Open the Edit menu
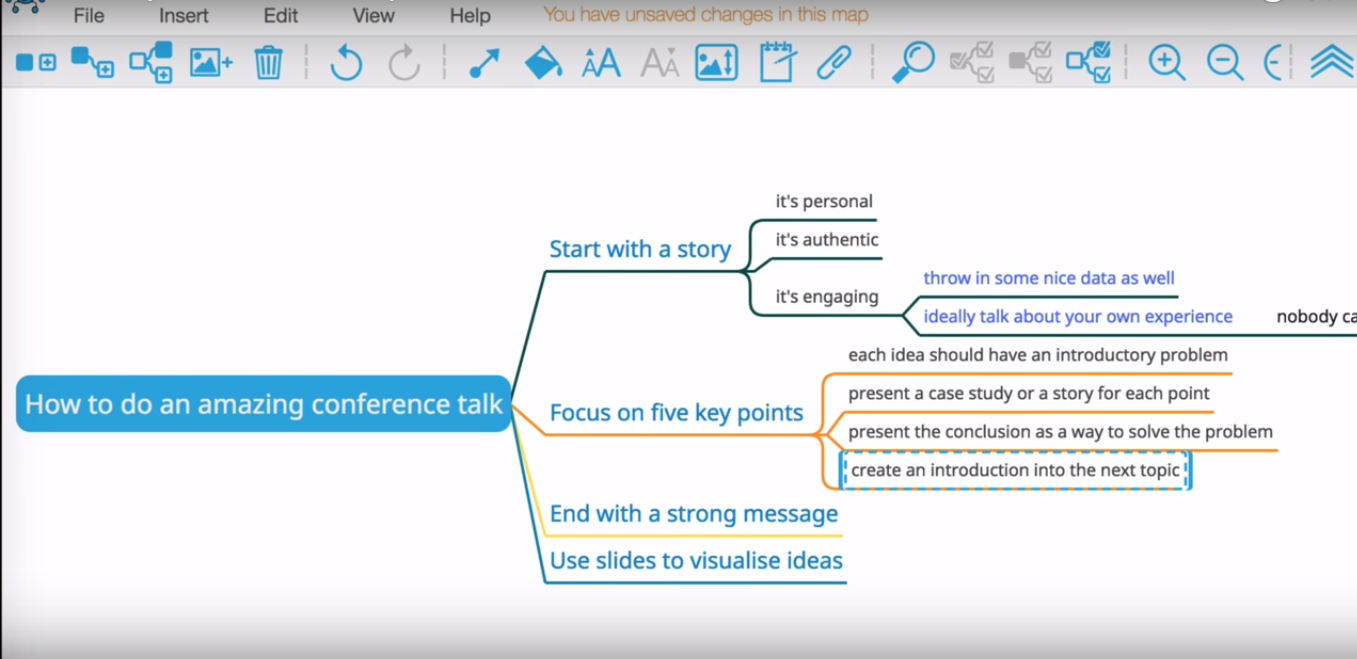The image size is (1357, 659). 281,16
